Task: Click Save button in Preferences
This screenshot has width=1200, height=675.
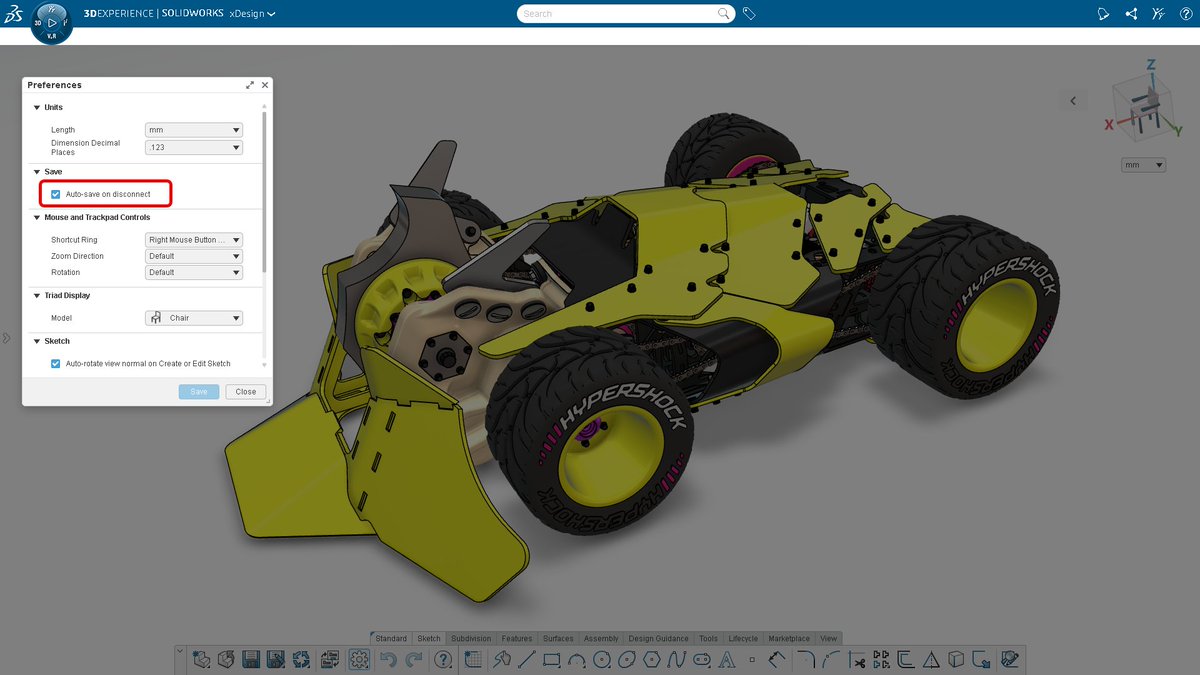Action: 199,392
